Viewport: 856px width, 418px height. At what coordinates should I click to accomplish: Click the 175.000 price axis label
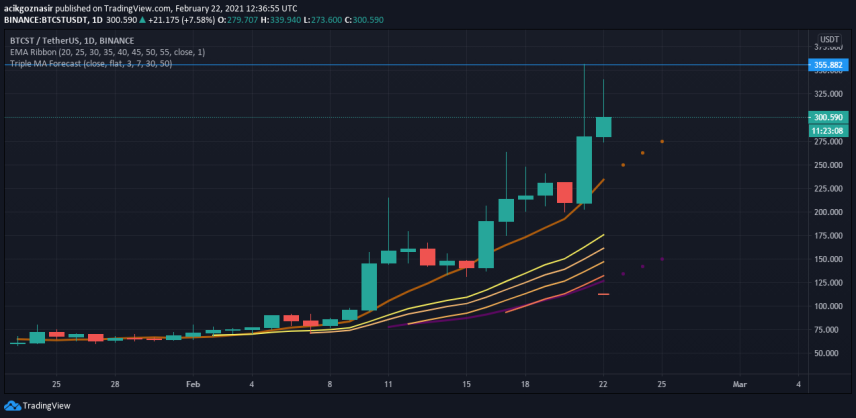pos(828,236)
